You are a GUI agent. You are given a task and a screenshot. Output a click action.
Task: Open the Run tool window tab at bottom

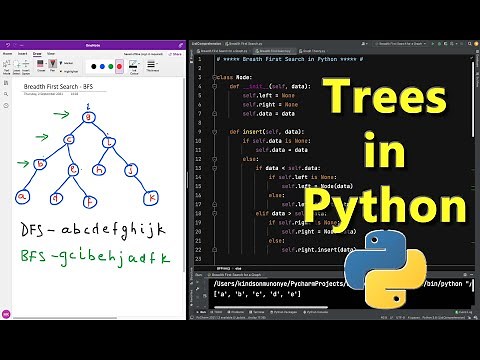[202, 312]
